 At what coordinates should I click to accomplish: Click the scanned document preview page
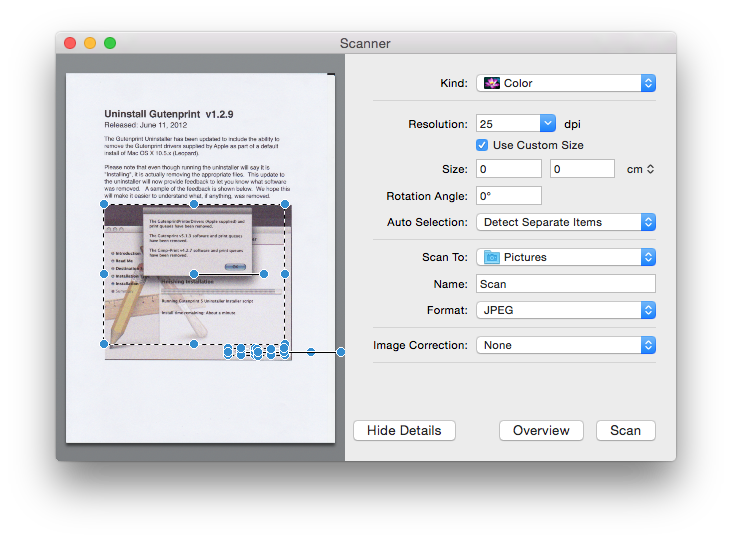coord(200,258)
